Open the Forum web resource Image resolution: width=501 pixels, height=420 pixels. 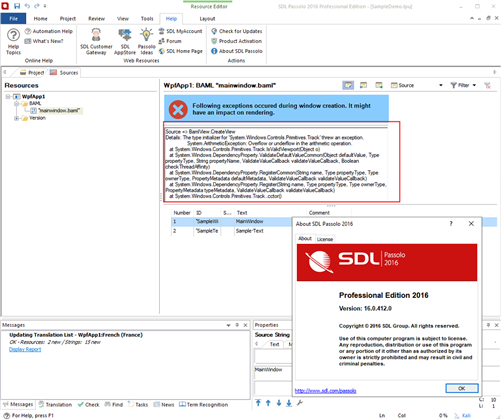[x=170, y=41]
